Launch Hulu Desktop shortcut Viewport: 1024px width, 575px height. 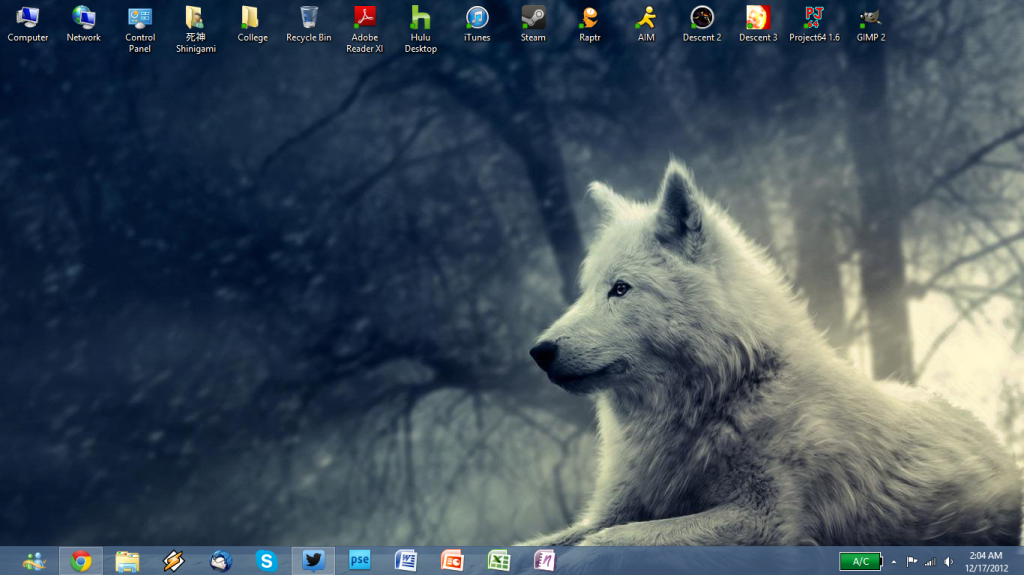pyautogui.click(x=421, y=29)
